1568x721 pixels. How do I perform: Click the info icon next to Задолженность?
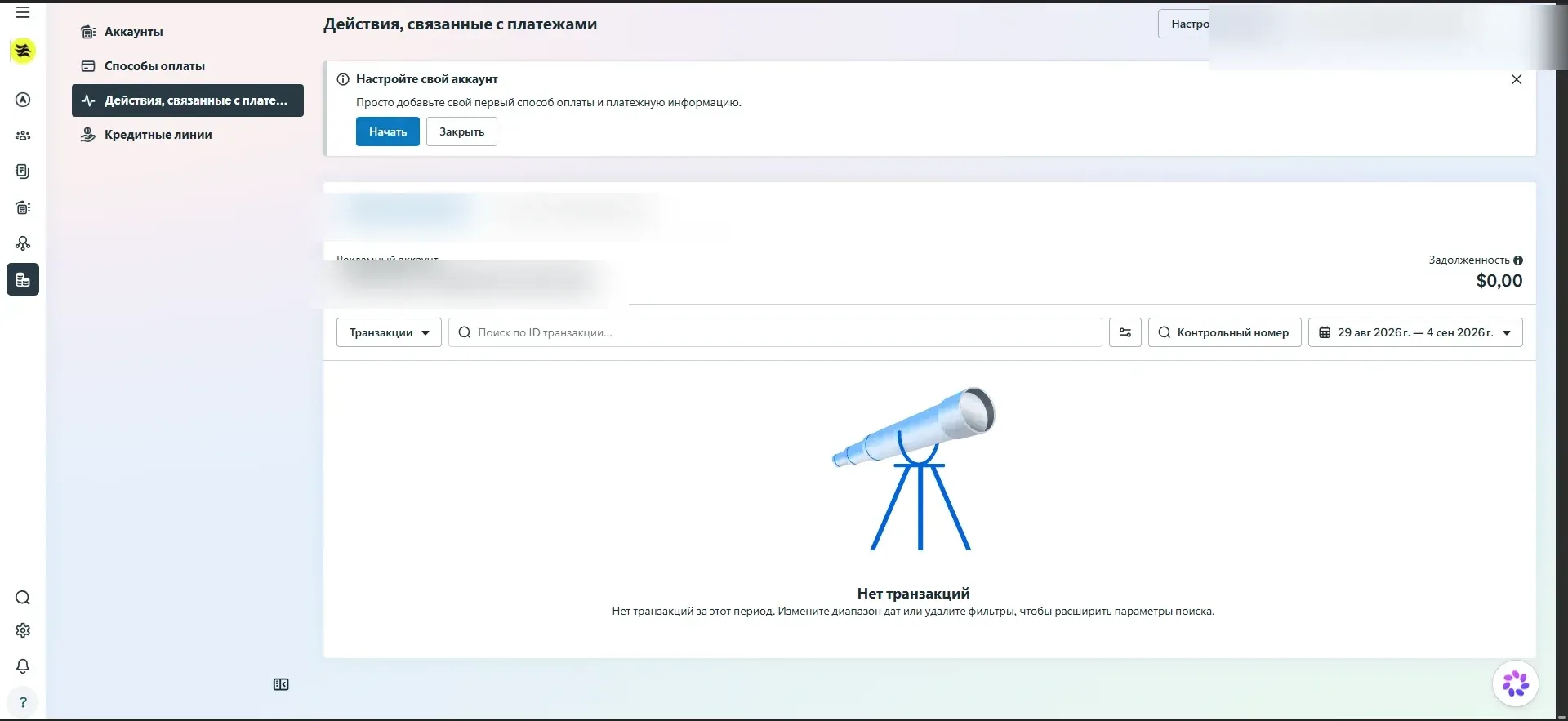pos(1518,260)
